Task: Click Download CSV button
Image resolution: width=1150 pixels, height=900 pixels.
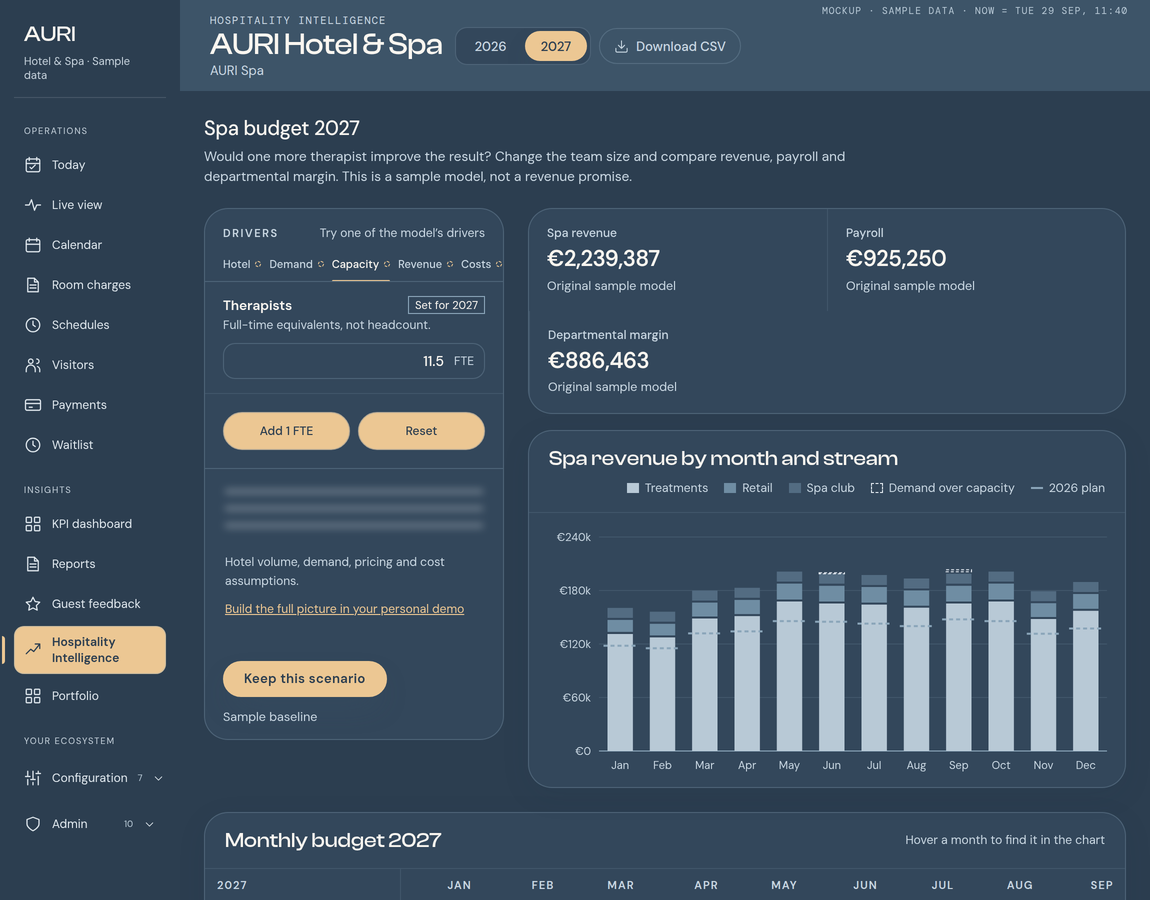Action: coord(670,46)
